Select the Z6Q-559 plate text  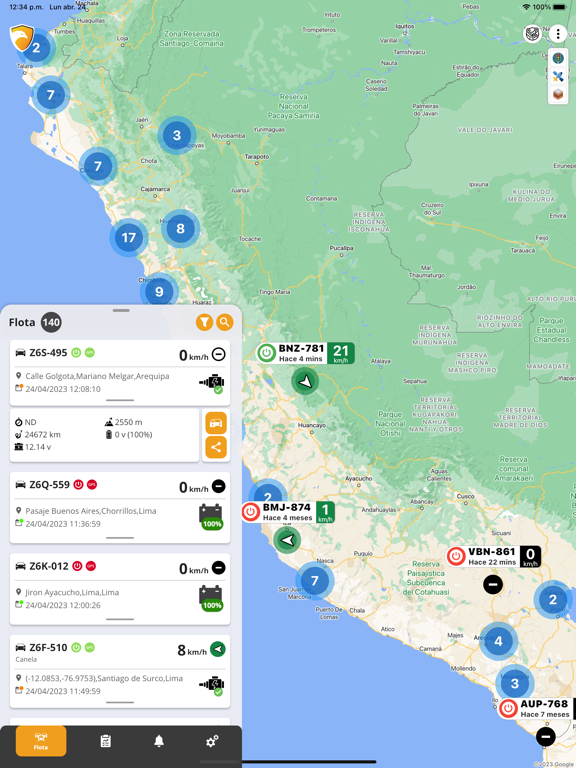click(49, 484)
